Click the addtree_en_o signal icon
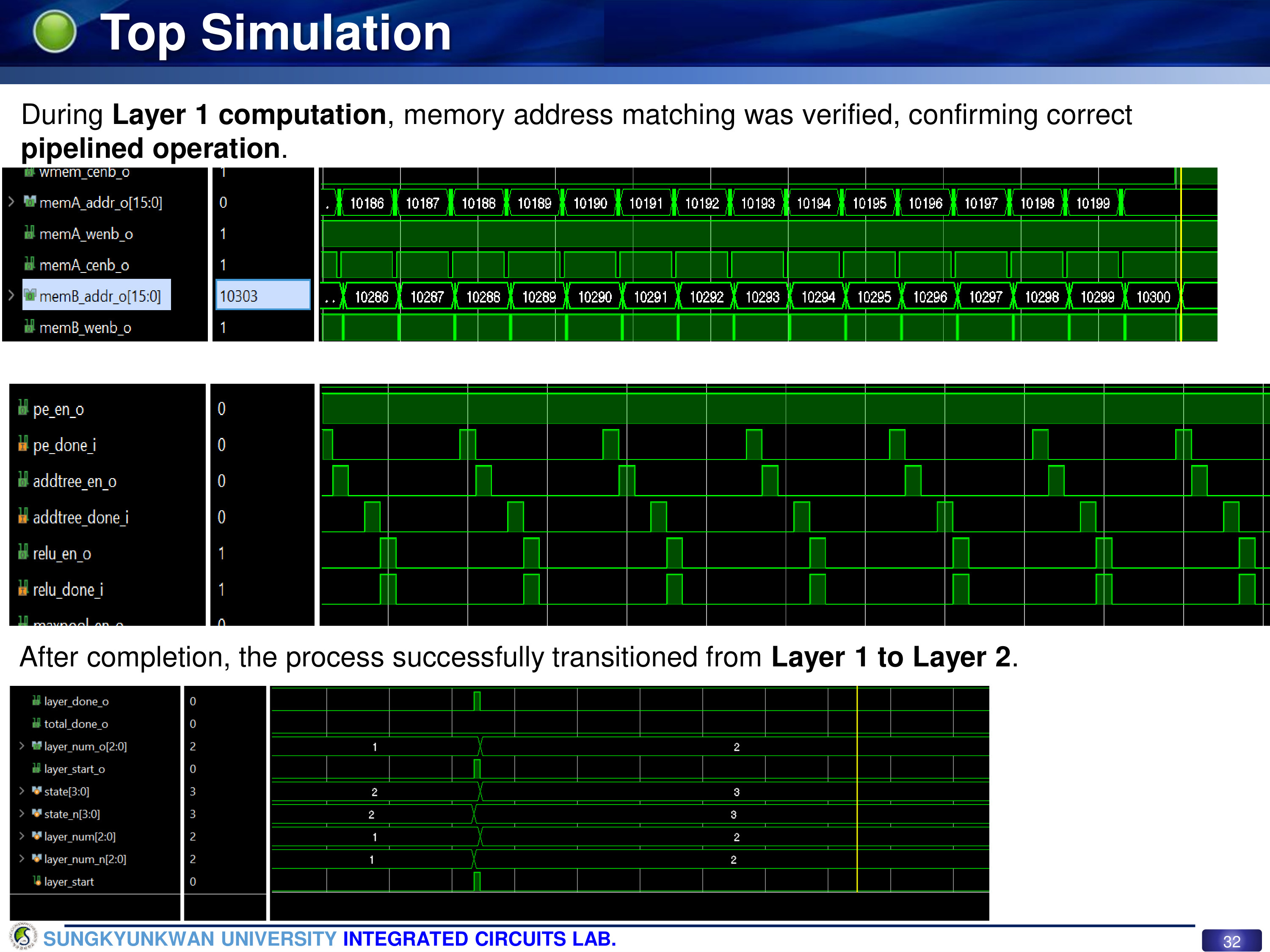This screenshot has width=1270, height=952. point(23,479)
